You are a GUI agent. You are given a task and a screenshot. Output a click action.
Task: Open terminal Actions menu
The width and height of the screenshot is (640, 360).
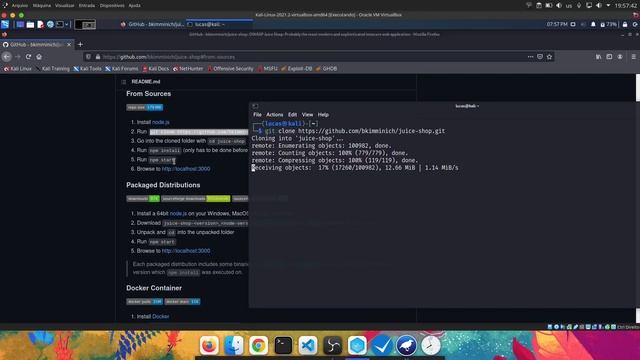(275, 115)
